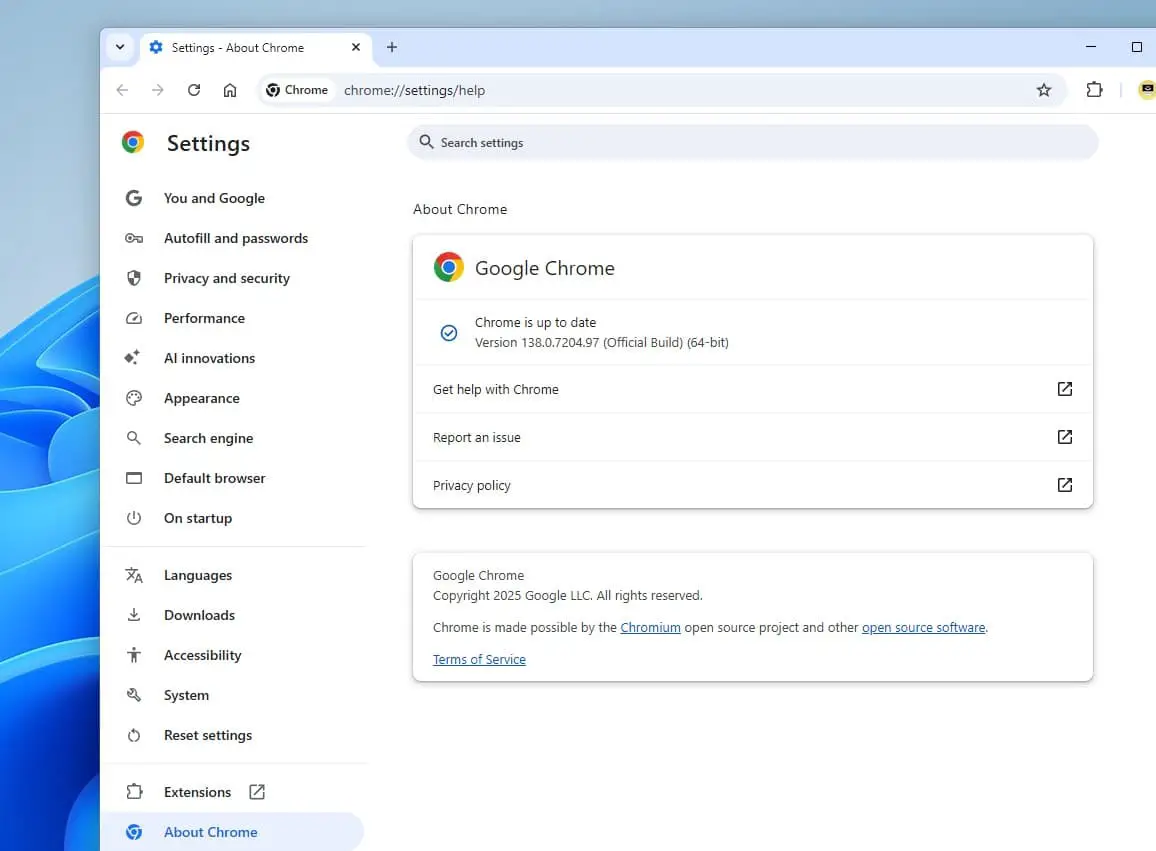
Task: Open the home page icon
Action: coord(230,90)
